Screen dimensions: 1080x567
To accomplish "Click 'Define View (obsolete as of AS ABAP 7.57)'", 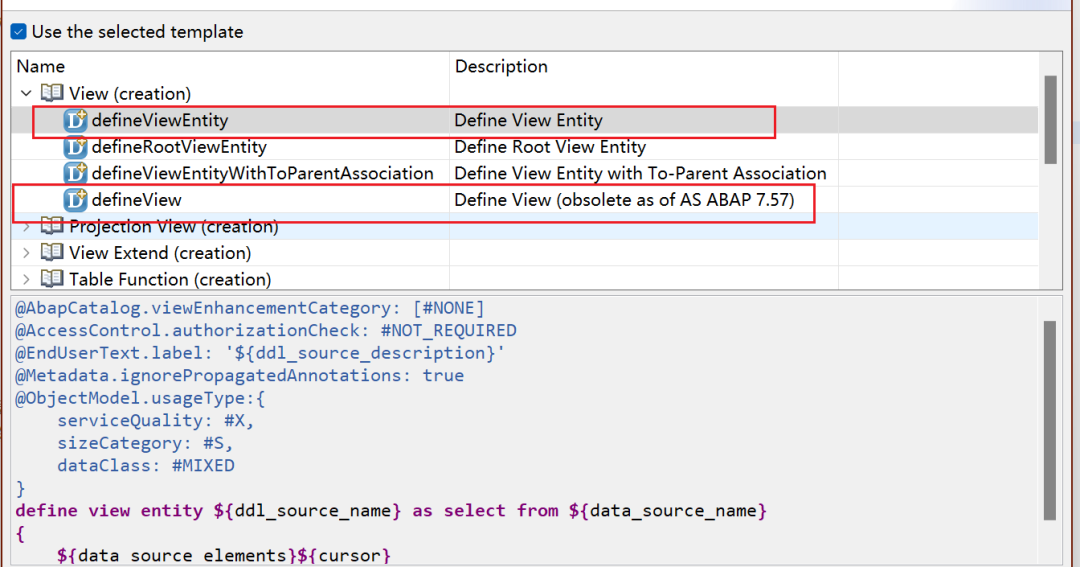I will click(624, 200).
